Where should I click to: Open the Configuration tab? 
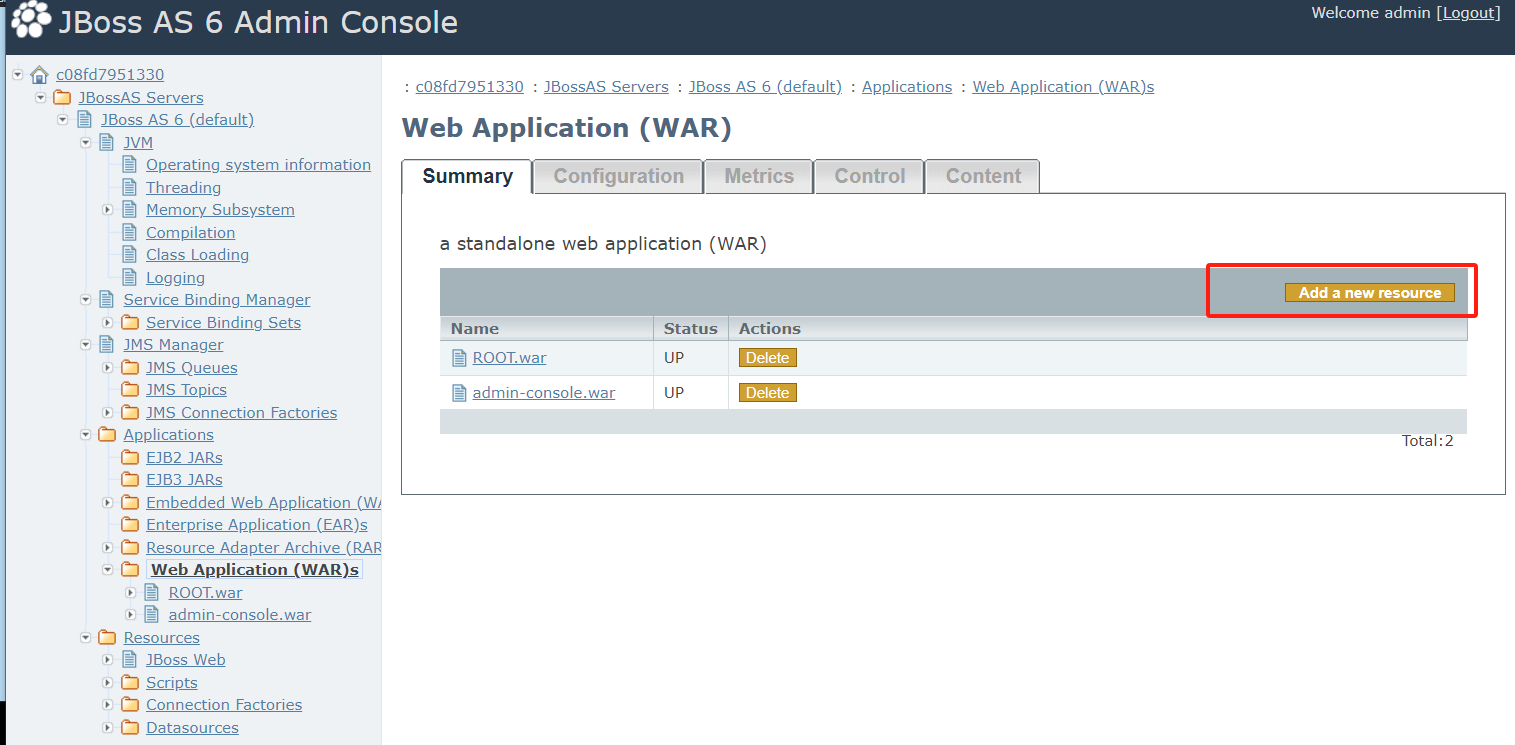click(619, 176)
